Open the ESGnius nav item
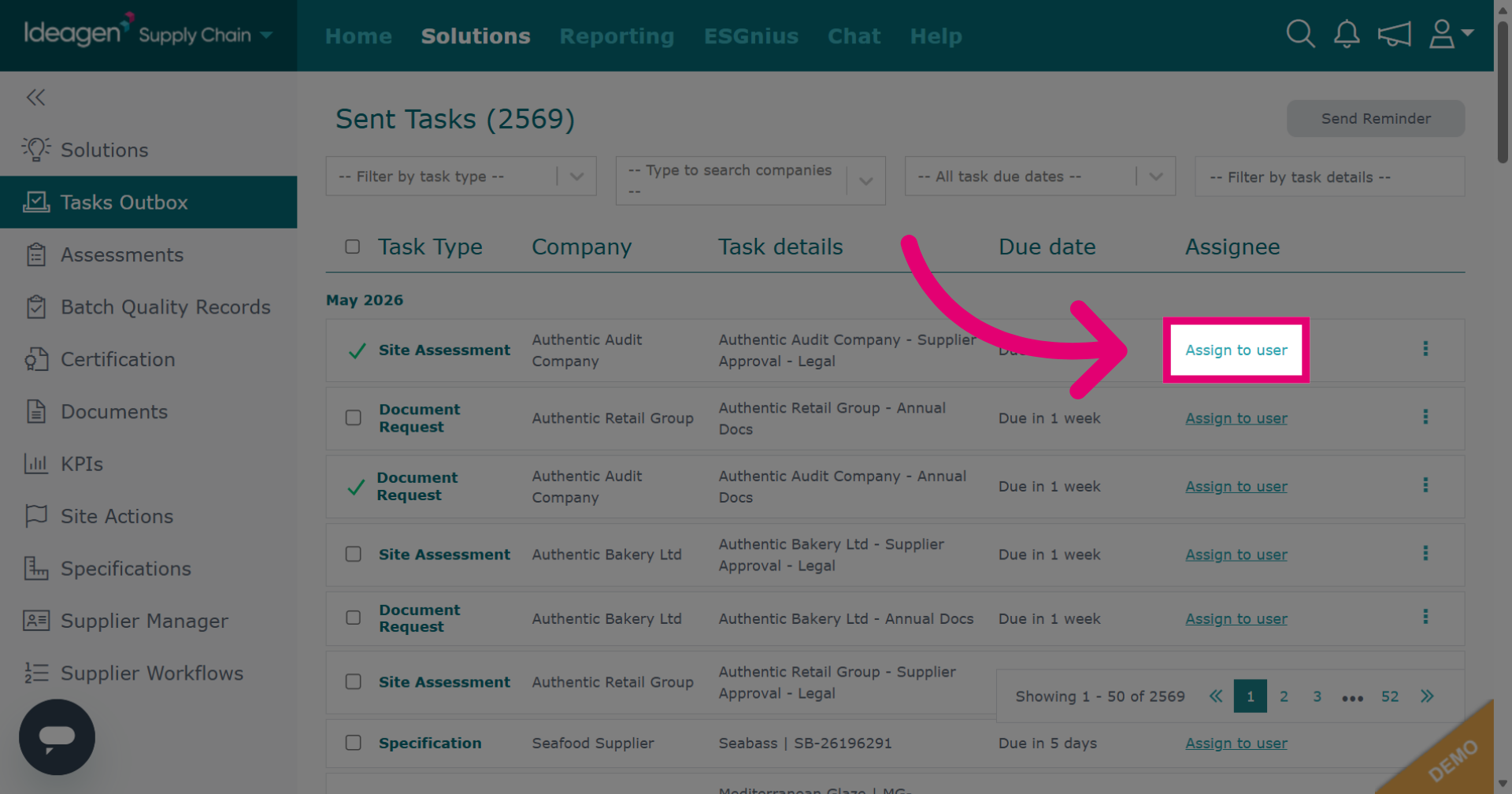Viewport: 1512px width, 794px height. tap(751, 36)
